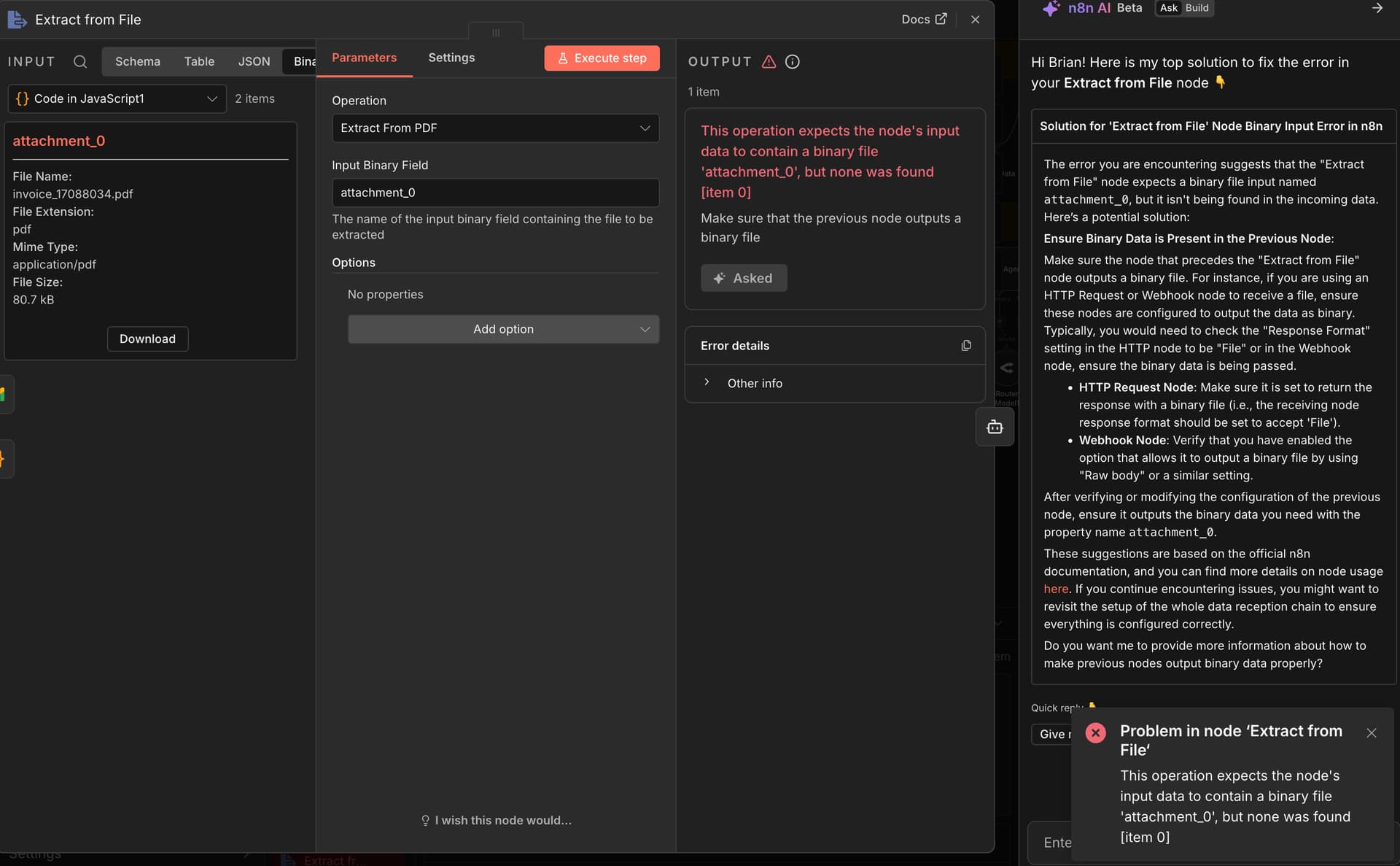Close the Extract from File dialog
This screenshot has height=866, width=1400.
pos(975,20)
